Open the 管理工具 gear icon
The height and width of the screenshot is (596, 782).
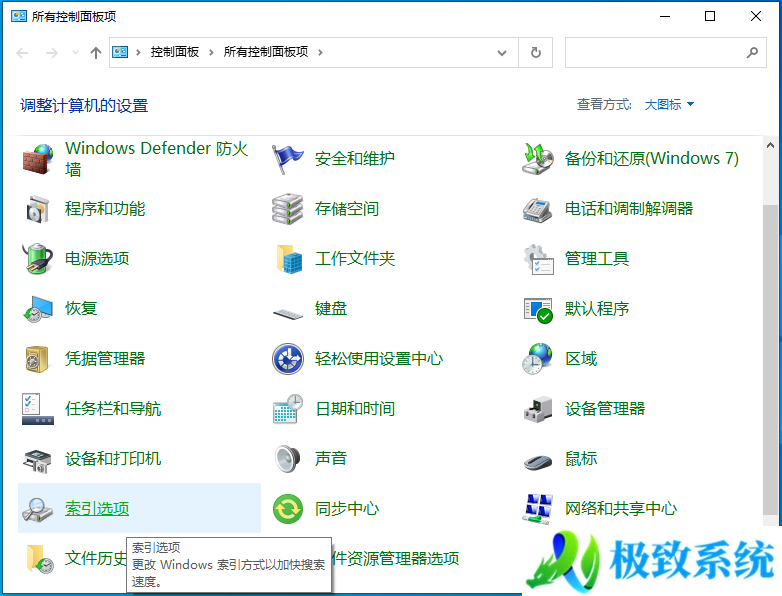538,259
